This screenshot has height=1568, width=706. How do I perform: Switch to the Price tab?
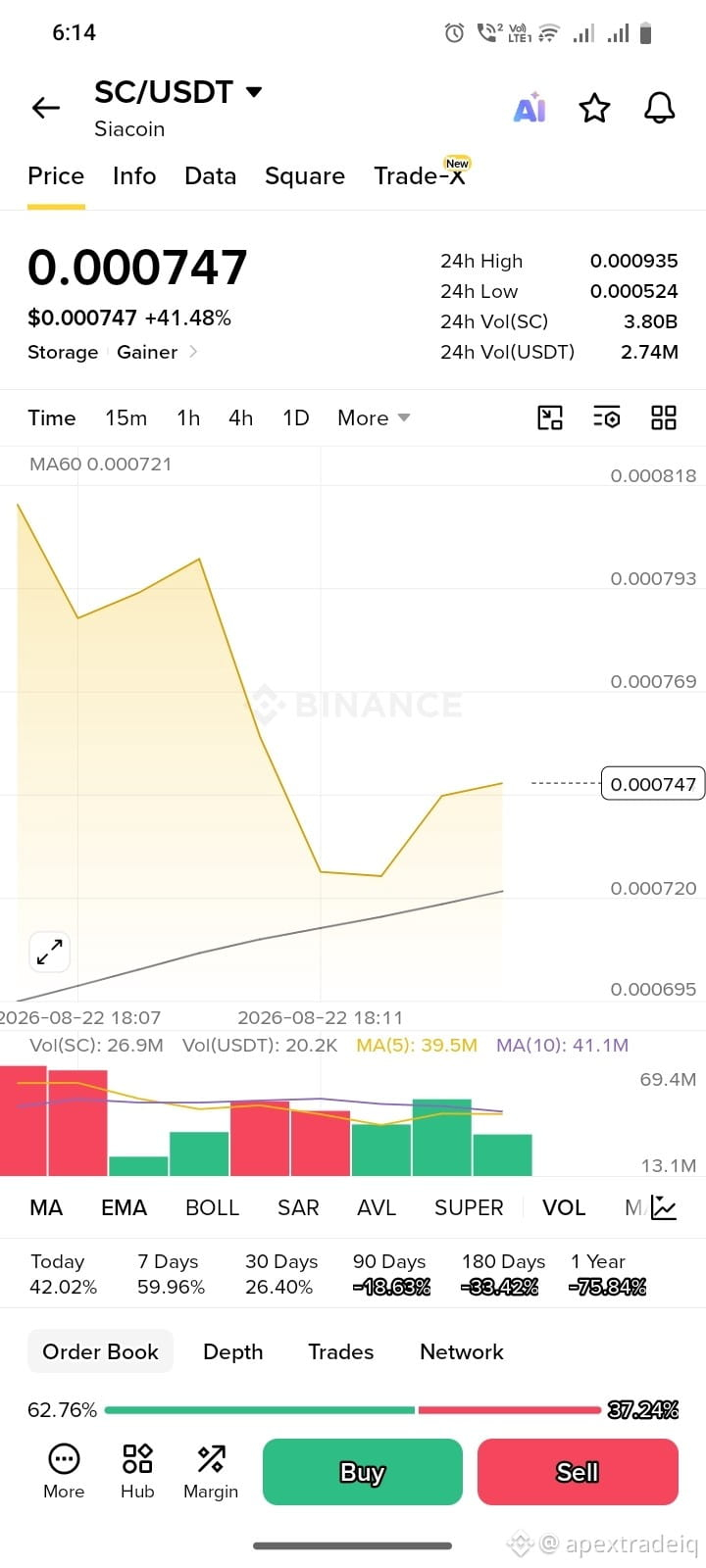[56, 176]
